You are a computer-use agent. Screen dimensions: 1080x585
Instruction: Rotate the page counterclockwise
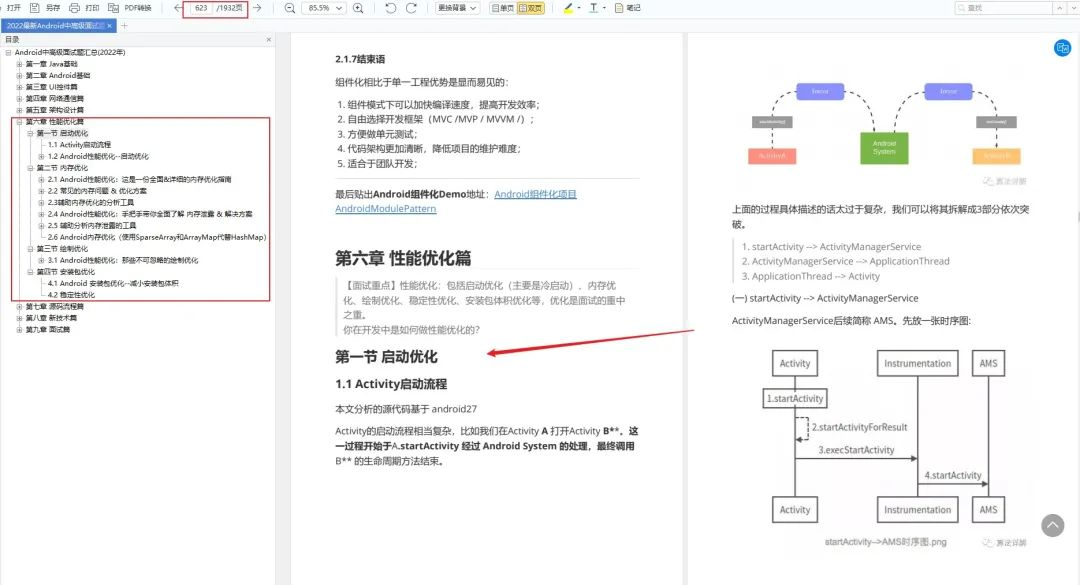tap(391, 8)
